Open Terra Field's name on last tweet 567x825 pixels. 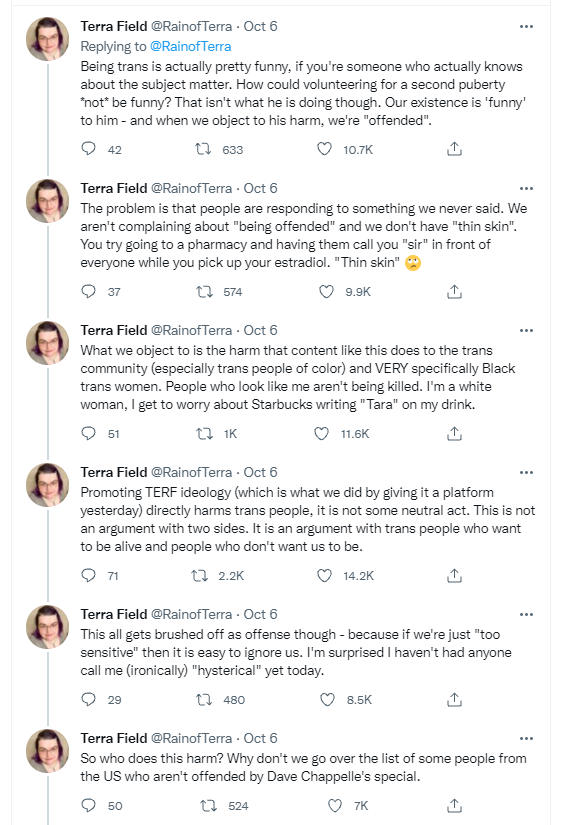pos(114,738)
